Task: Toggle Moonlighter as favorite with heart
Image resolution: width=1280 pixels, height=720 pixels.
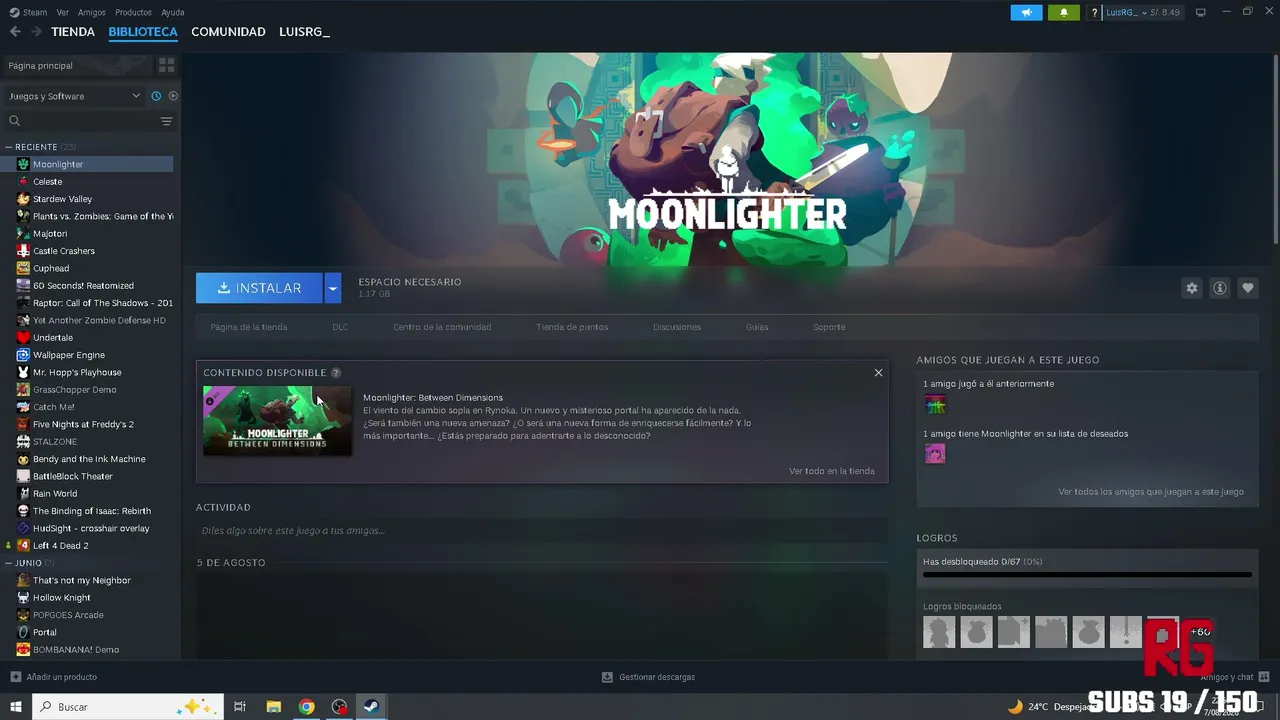Action: coord(1248,288)
